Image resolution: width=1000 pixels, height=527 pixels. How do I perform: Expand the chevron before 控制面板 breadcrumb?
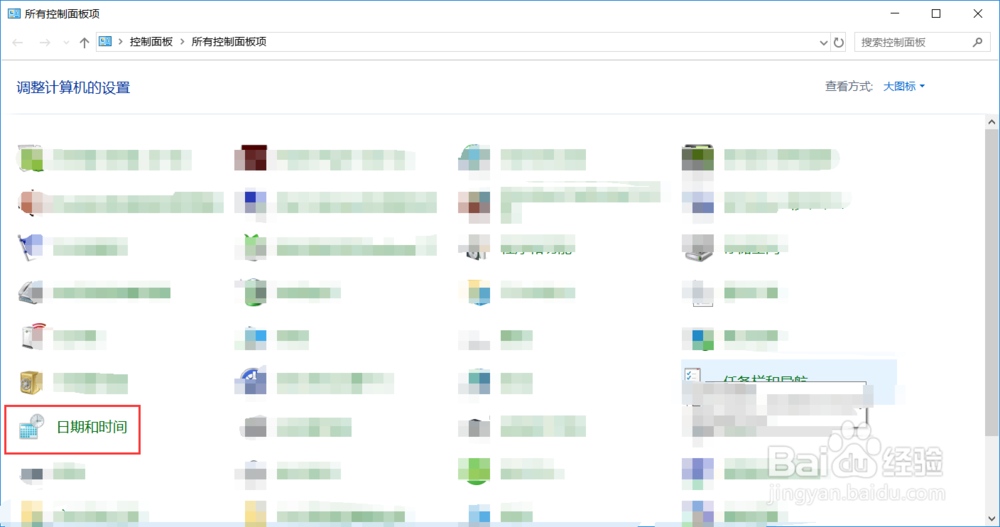tap(121, 41)
